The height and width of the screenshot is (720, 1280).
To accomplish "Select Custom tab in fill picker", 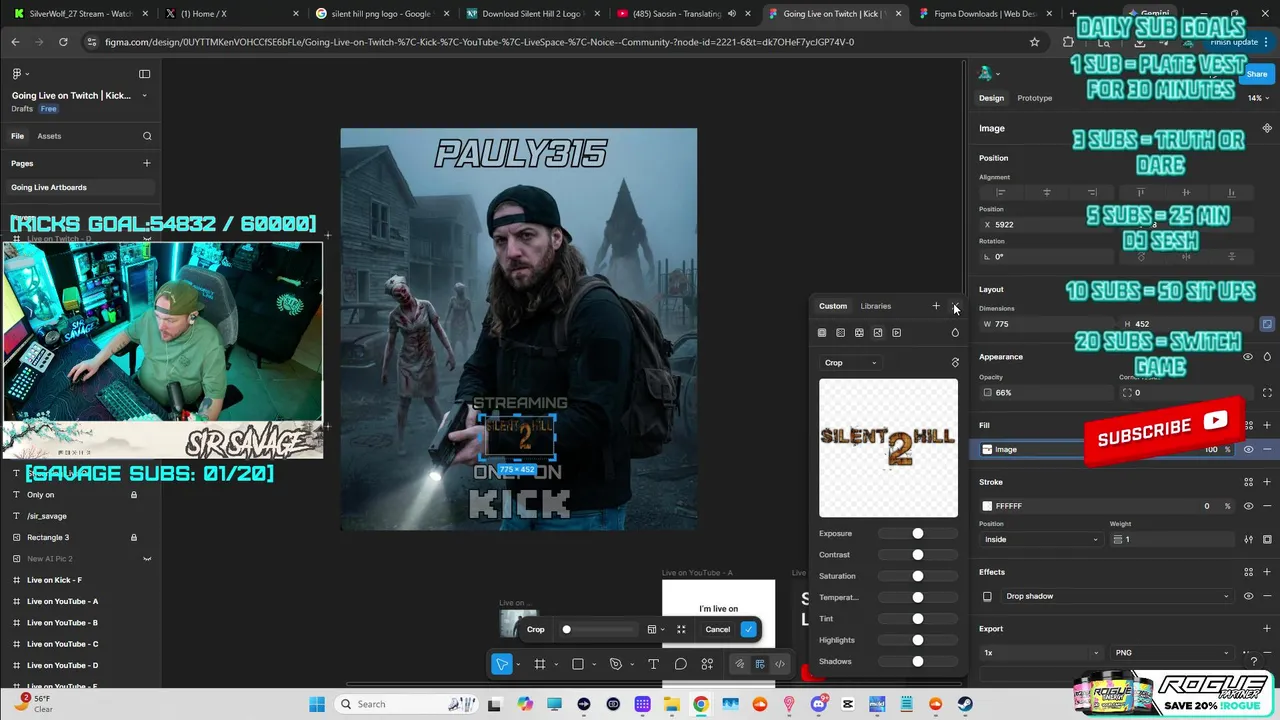I will pos(833,306).
